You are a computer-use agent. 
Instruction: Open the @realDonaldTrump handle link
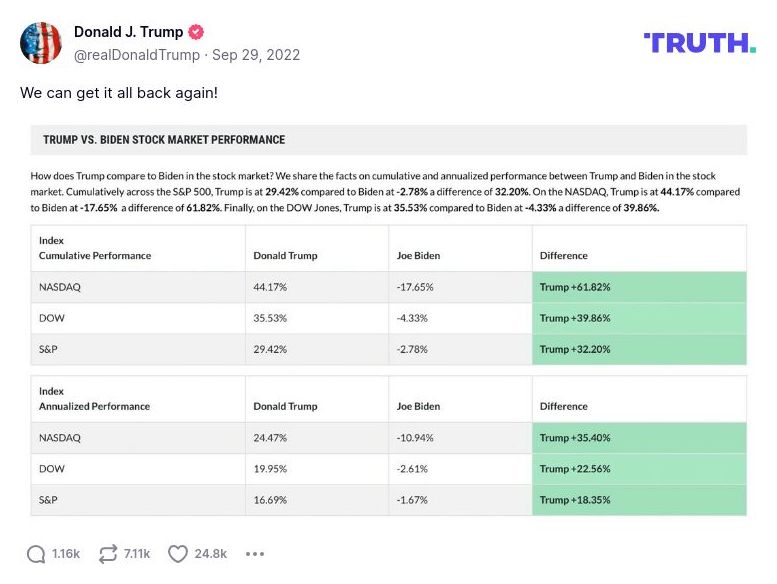(x=136, y=55)
